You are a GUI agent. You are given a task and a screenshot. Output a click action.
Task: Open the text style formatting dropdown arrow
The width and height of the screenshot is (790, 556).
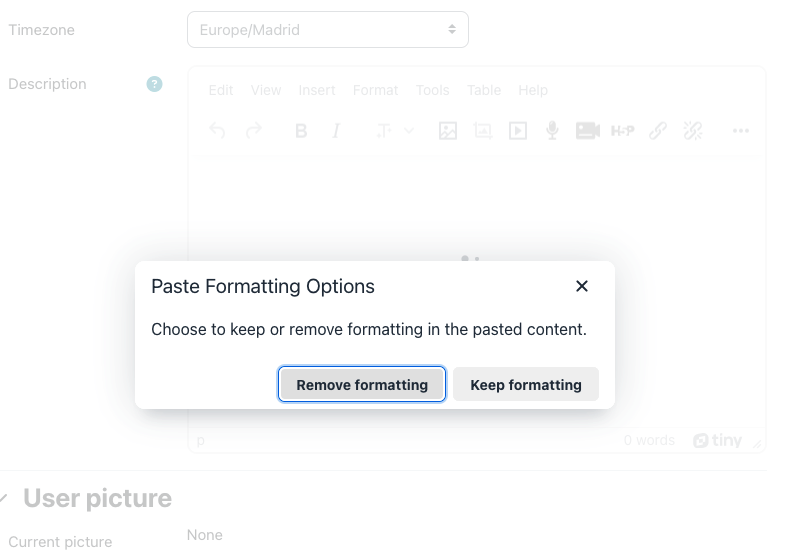click(x=409, y=131)
